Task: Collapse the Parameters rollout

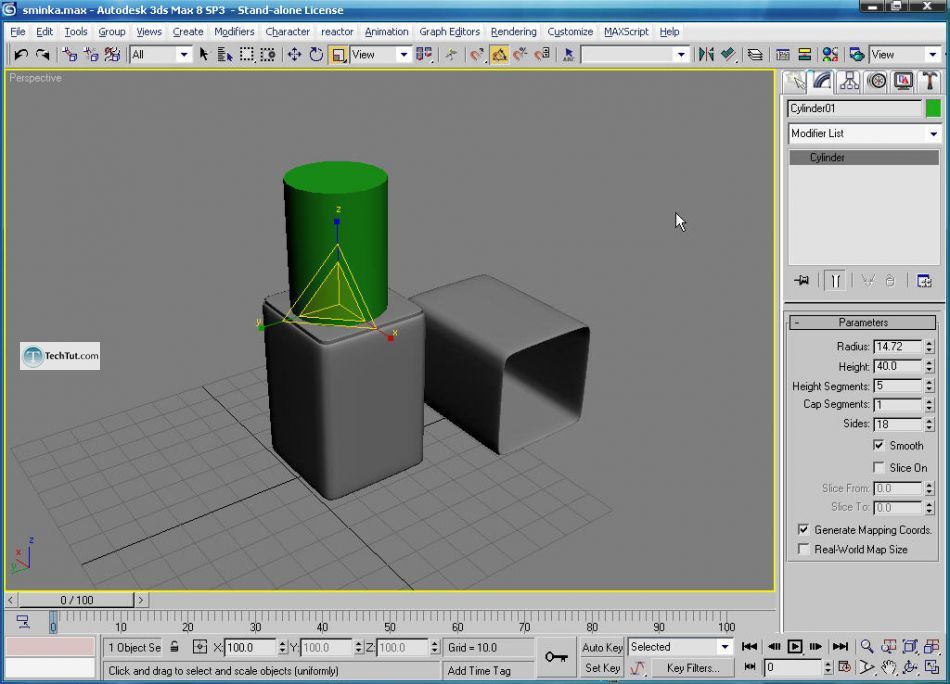Action: (x=862, y=323)
